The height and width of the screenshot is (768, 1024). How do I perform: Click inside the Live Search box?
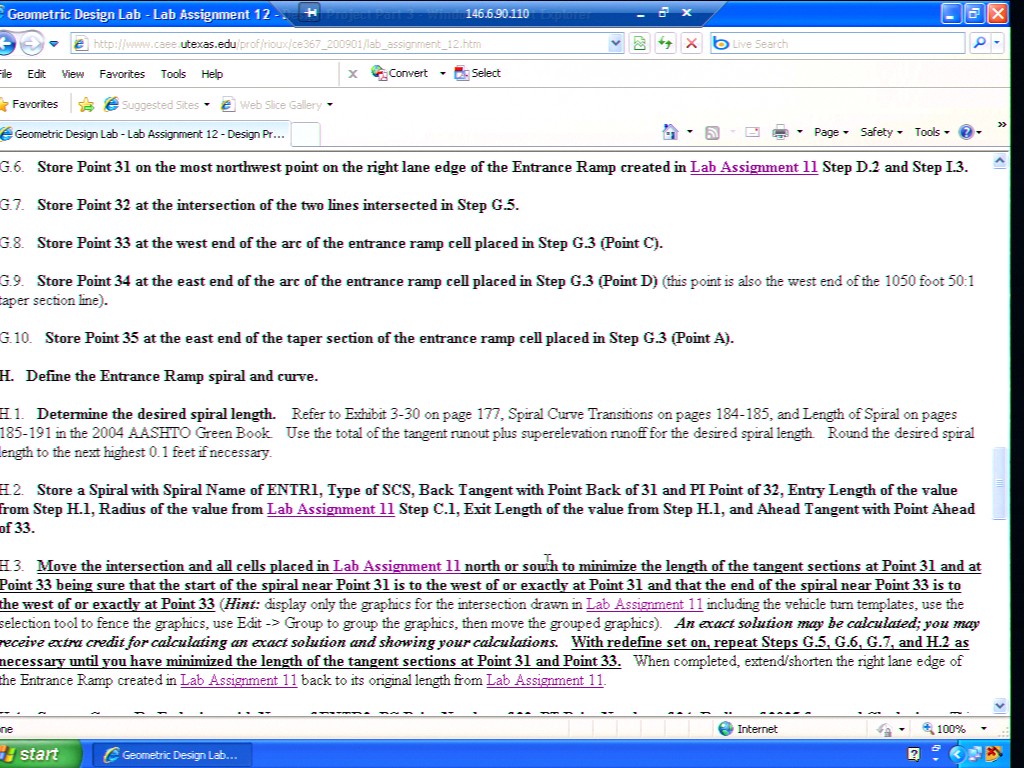pyautogui.click(x=838, y=44)
